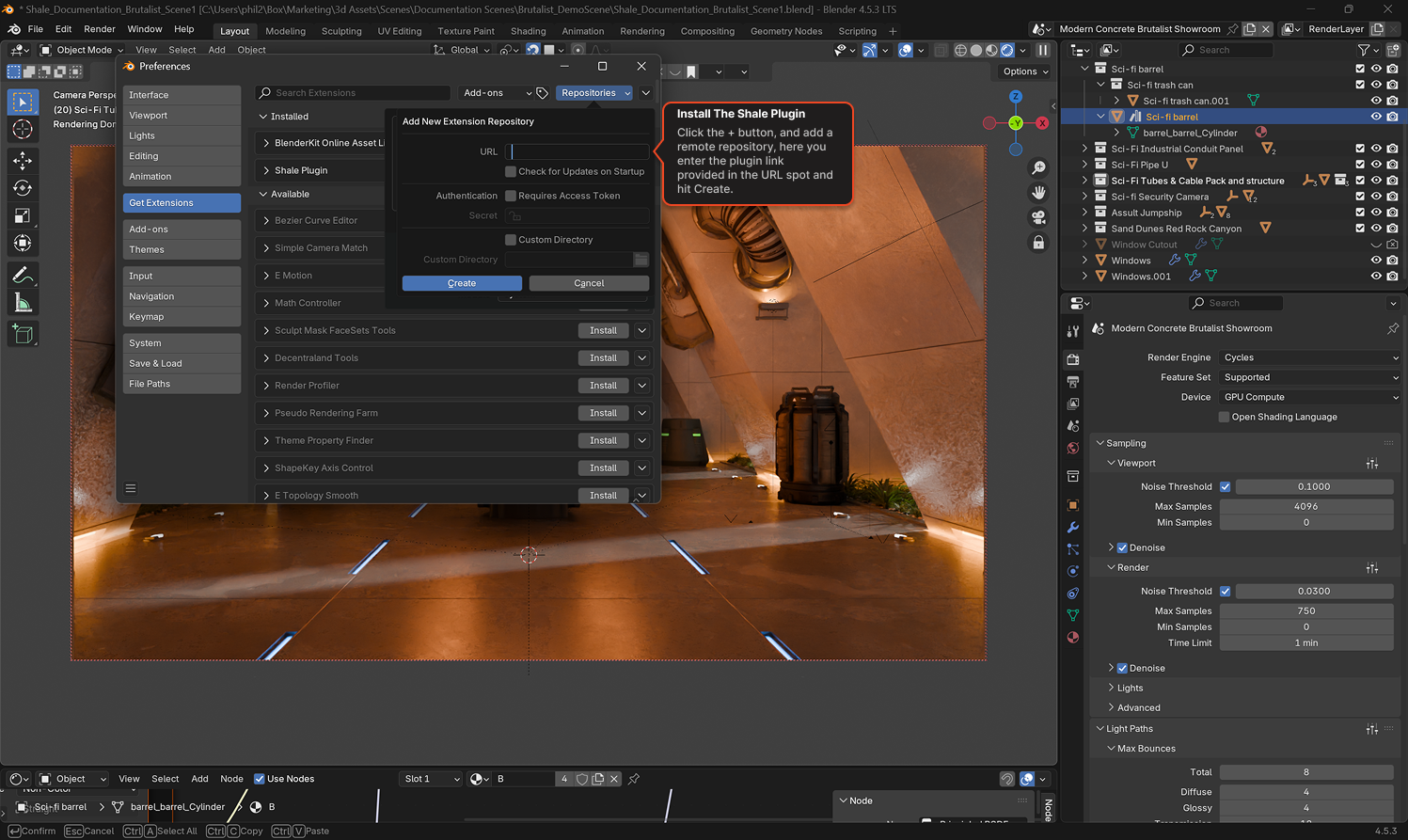1408x840 pixels.
Task: Select the Move tool in the viewport toolbar
Action: pyautogui.click(x=23, y=161)
